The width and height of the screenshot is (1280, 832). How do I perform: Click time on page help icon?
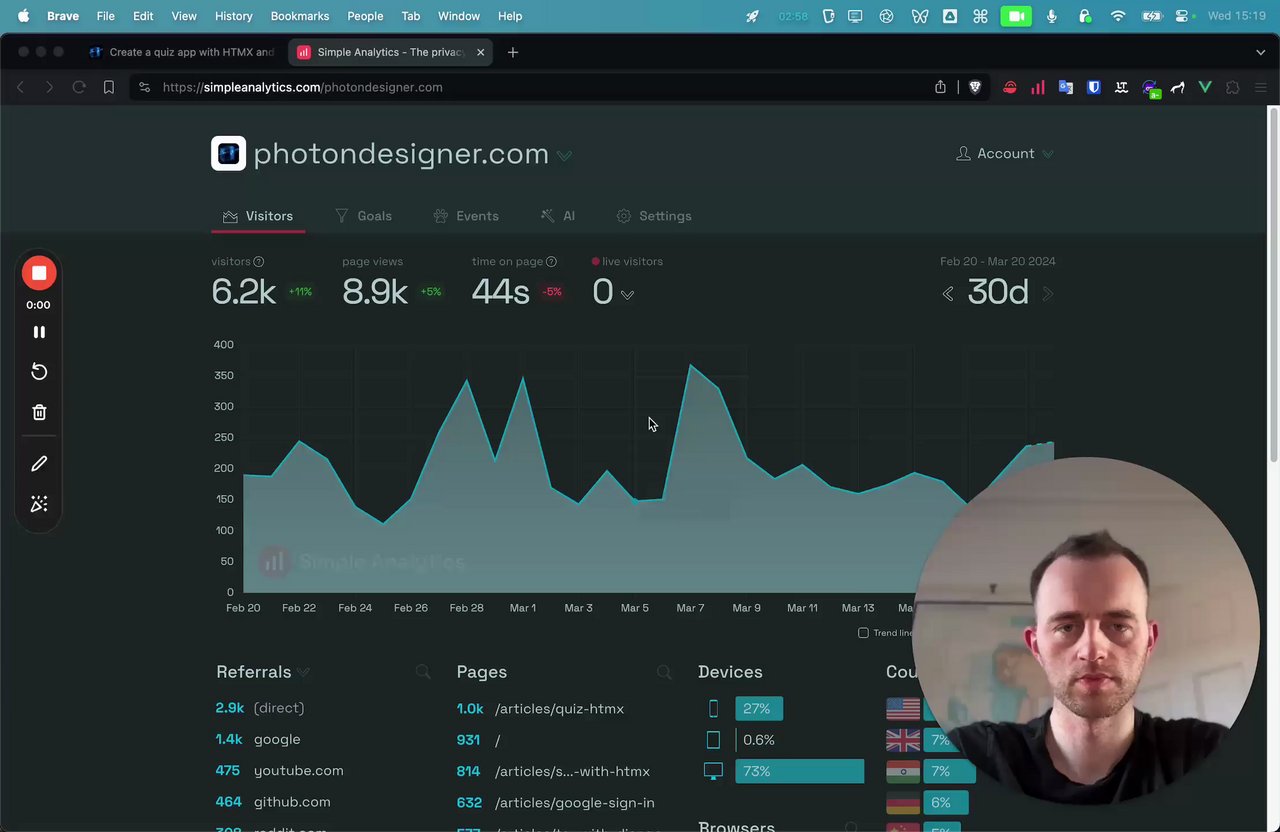(x=551, y=262)
